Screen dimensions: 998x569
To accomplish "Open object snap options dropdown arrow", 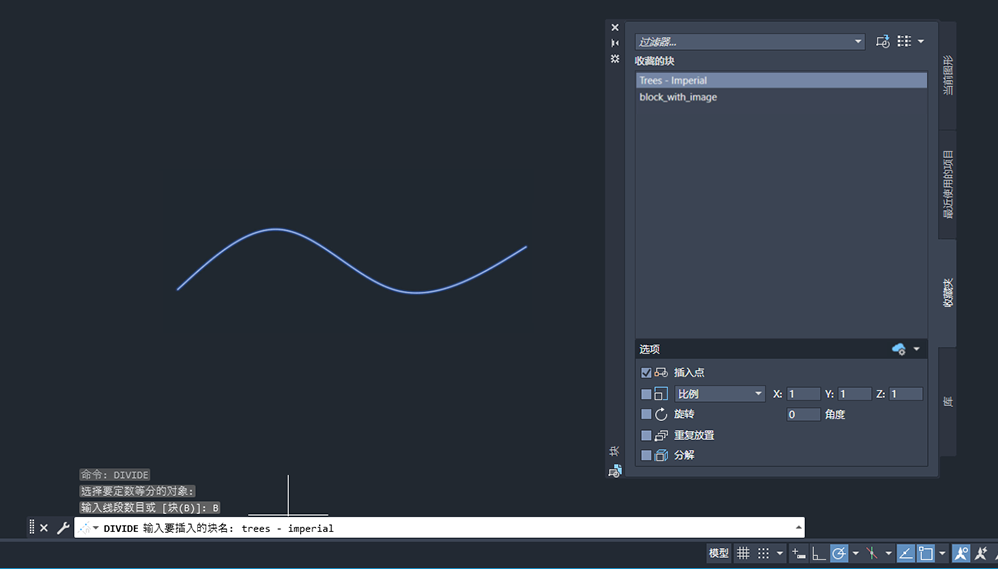I will coord(943,553).
